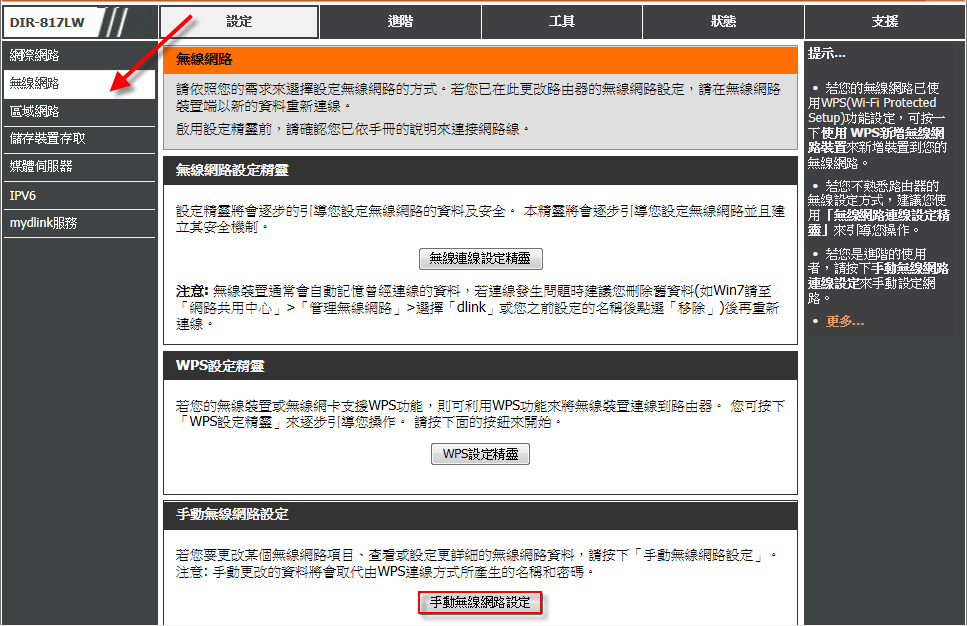The height and width of the screenshot is (626, 967).
Task: Go to the 狀態 tab
Action: click(x=723, y=21)
